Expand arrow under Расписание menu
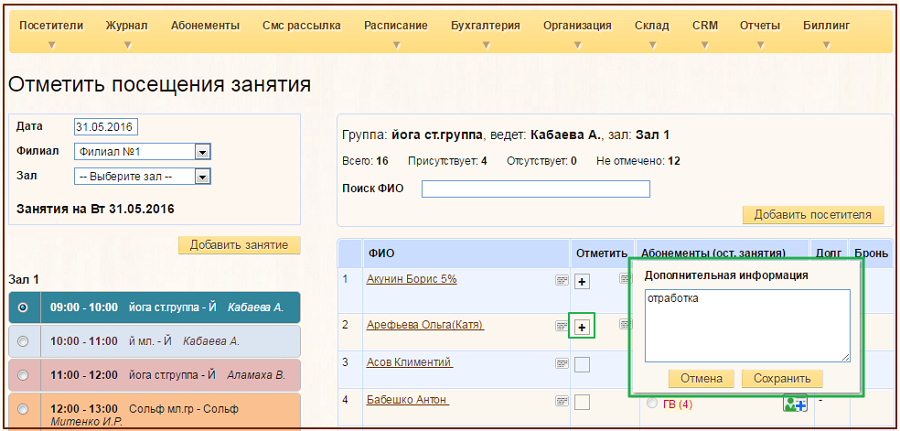 coord(395,45)
